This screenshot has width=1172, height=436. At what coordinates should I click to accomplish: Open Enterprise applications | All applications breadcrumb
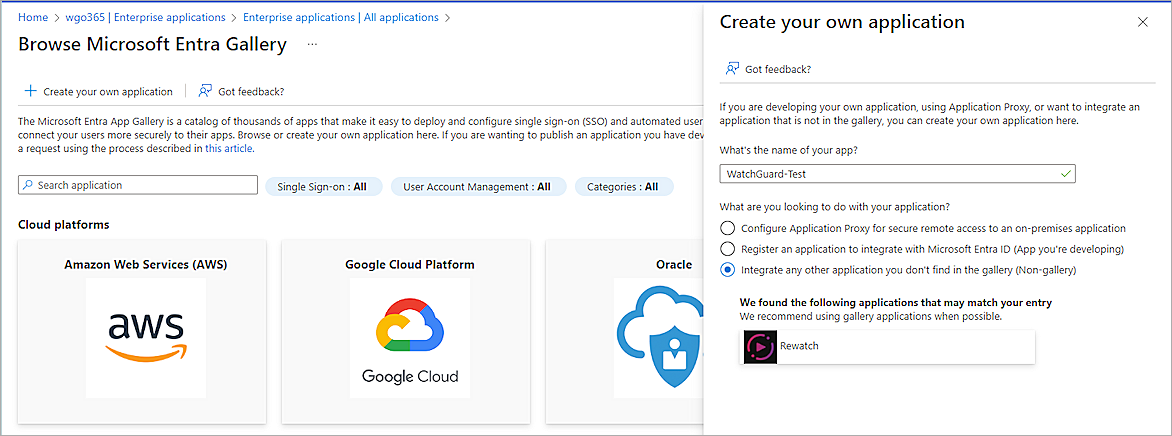pyautogui.click(x=342, y=16)
